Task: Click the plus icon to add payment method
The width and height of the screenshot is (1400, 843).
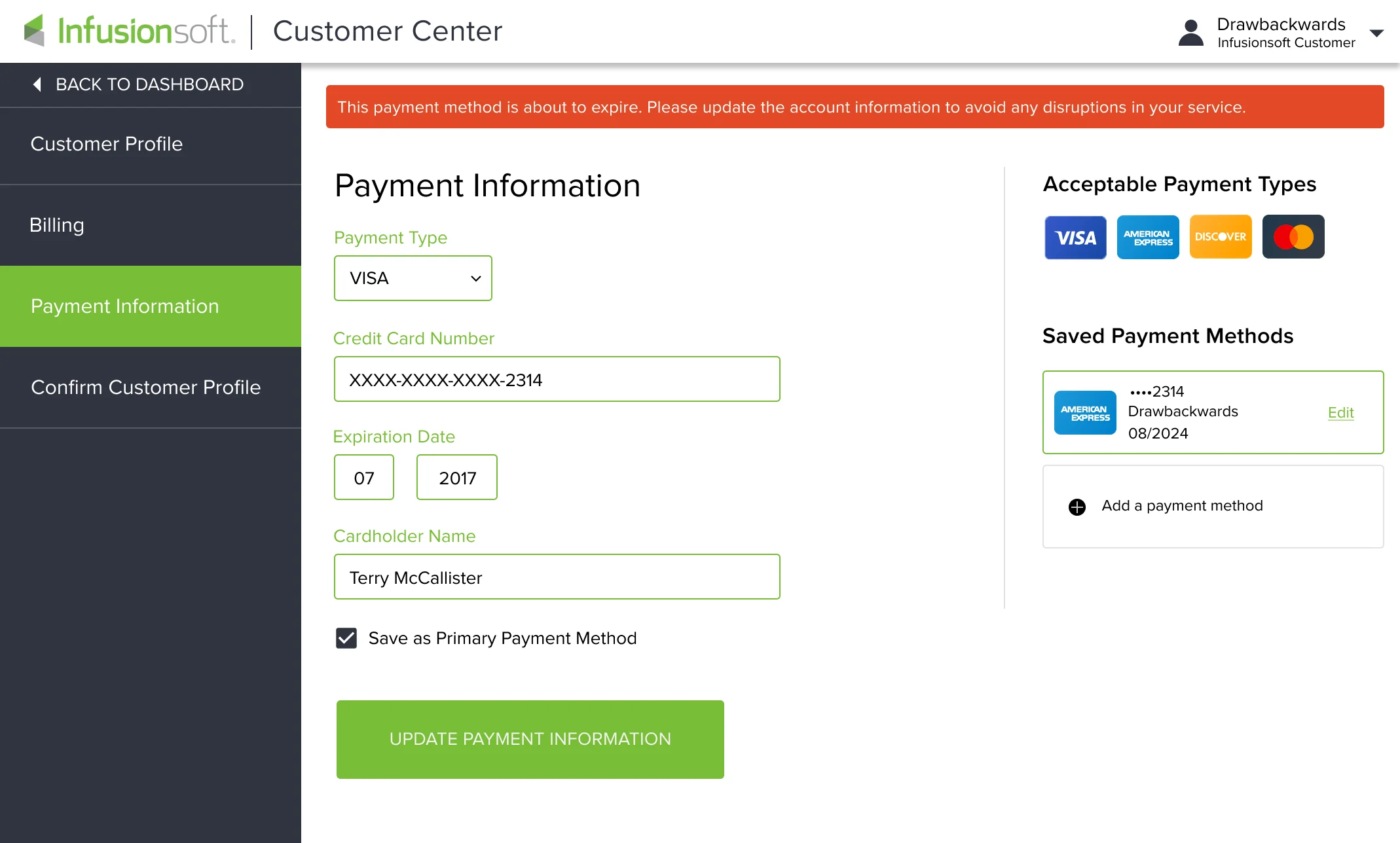Action: pyautogui.click(x=1077, y=506)
